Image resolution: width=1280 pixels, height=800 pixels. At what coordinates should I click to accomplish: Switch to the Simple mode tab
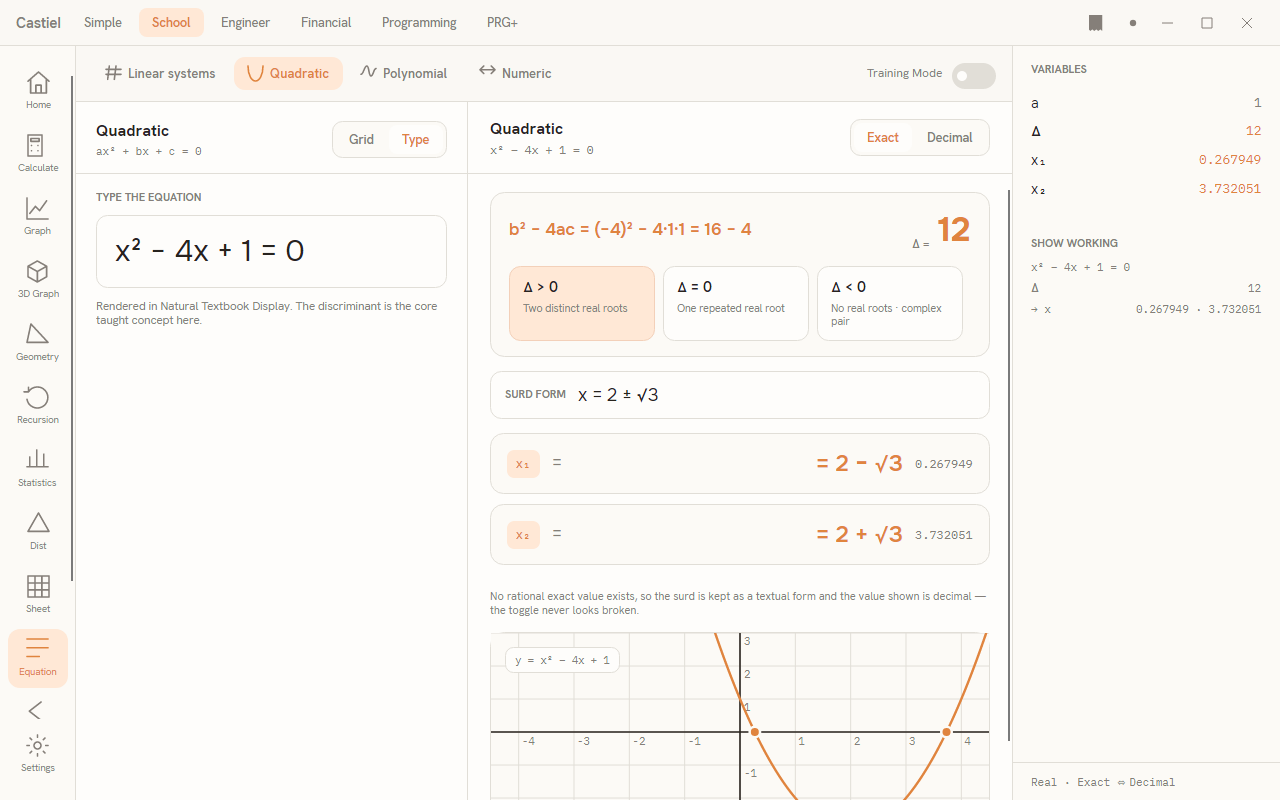tap(103, 22)
